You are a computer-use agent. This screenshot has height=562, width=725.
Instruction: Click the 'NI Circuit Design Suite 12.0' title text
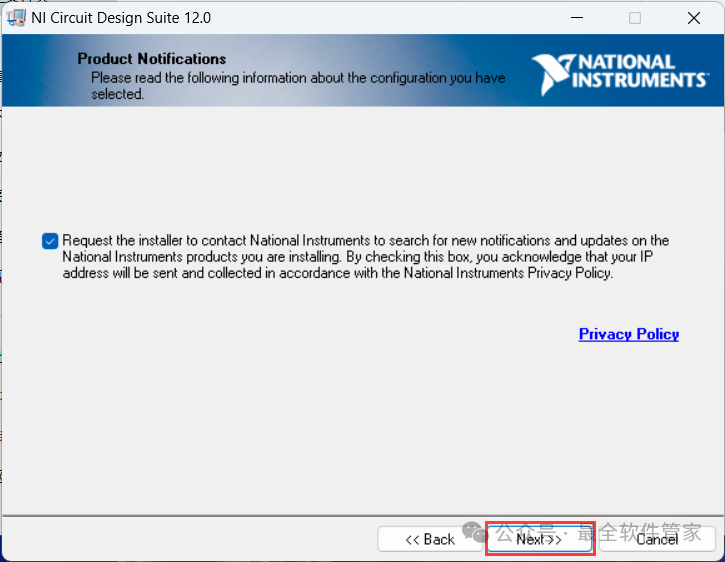[x=121, y=18]
